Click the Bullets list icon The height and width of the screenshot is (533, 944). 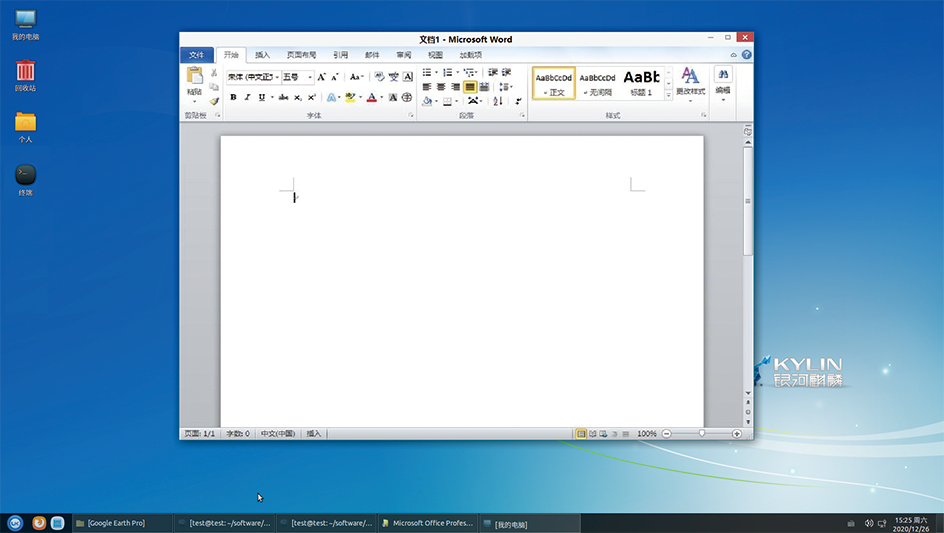(427, 72)
